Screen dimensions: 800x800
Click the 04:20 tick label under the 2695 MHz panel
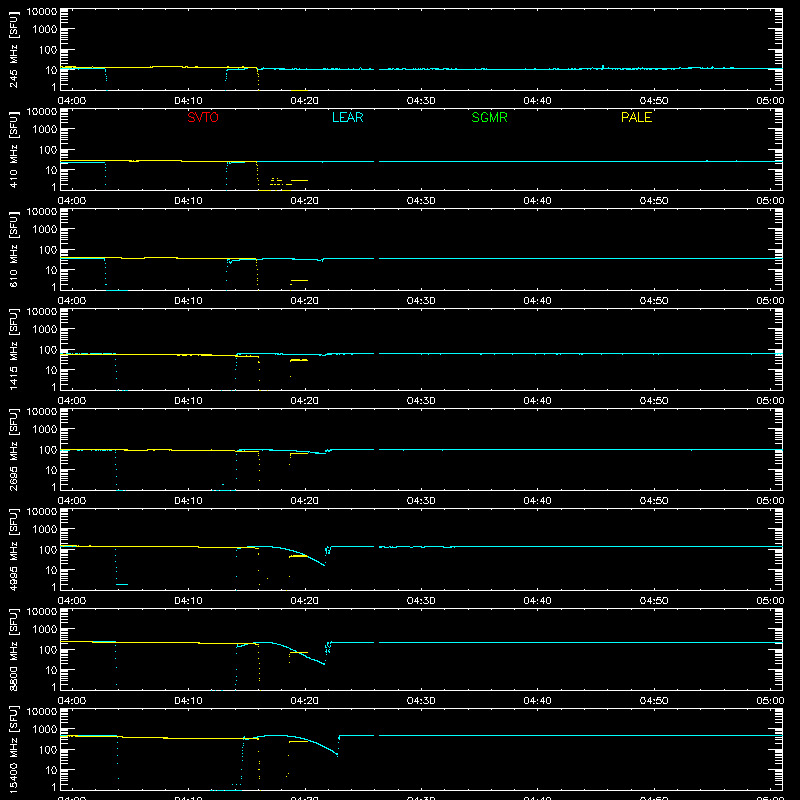(x=305, y=501)
